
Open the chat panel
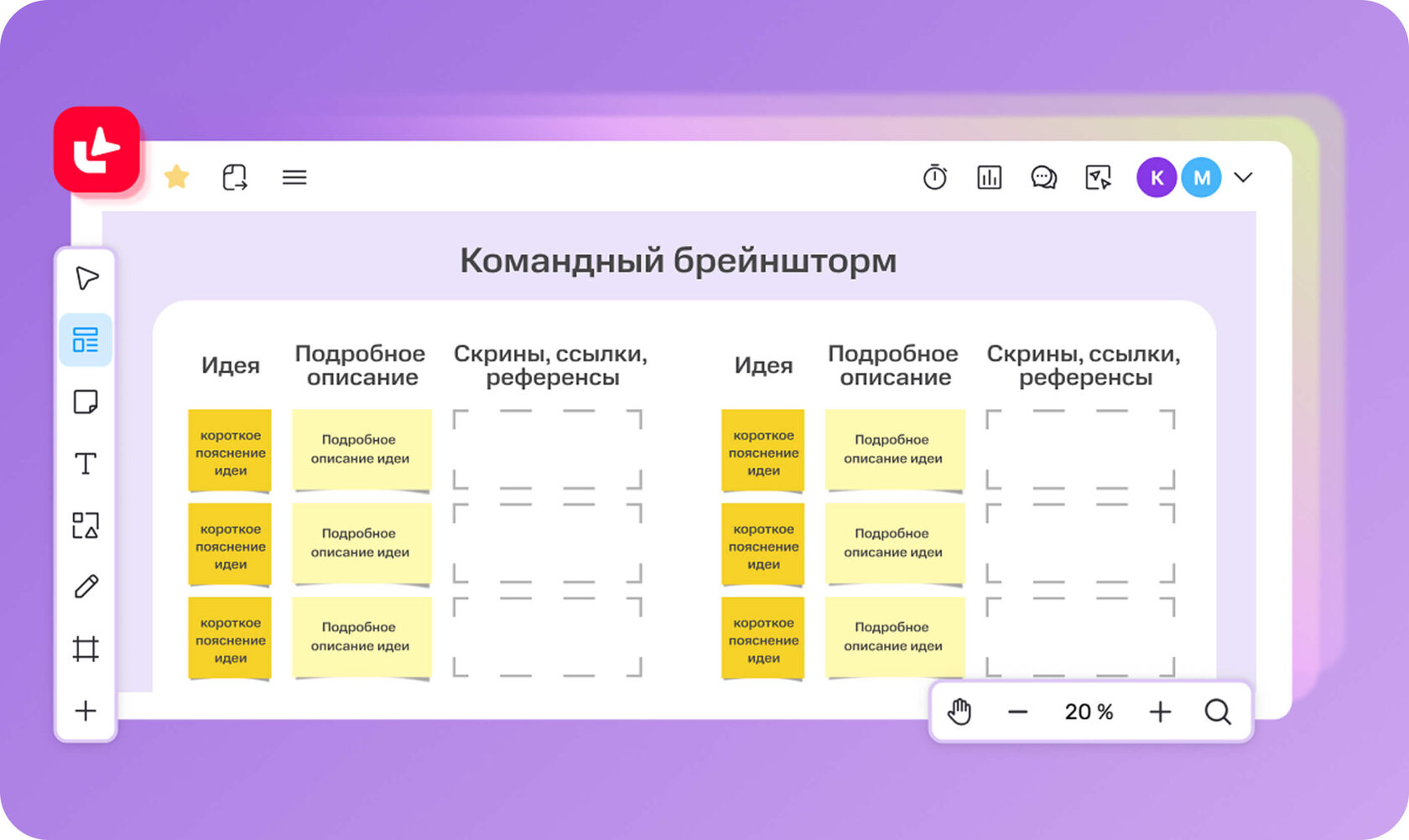(1042, 177)
